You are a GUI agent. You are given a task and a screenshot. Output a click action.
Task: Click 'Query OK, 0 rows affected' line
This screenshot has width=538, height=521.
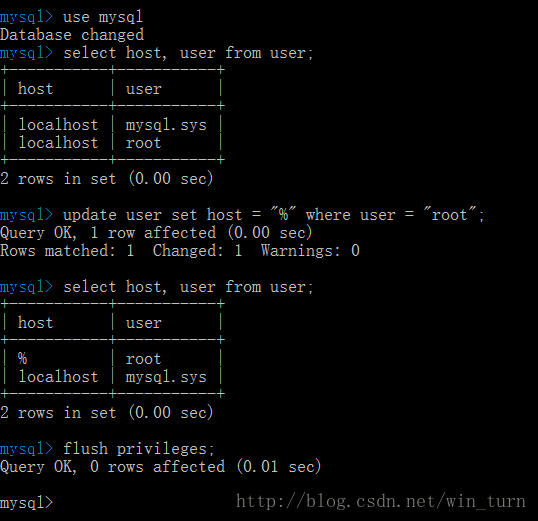tap(161, 467)
